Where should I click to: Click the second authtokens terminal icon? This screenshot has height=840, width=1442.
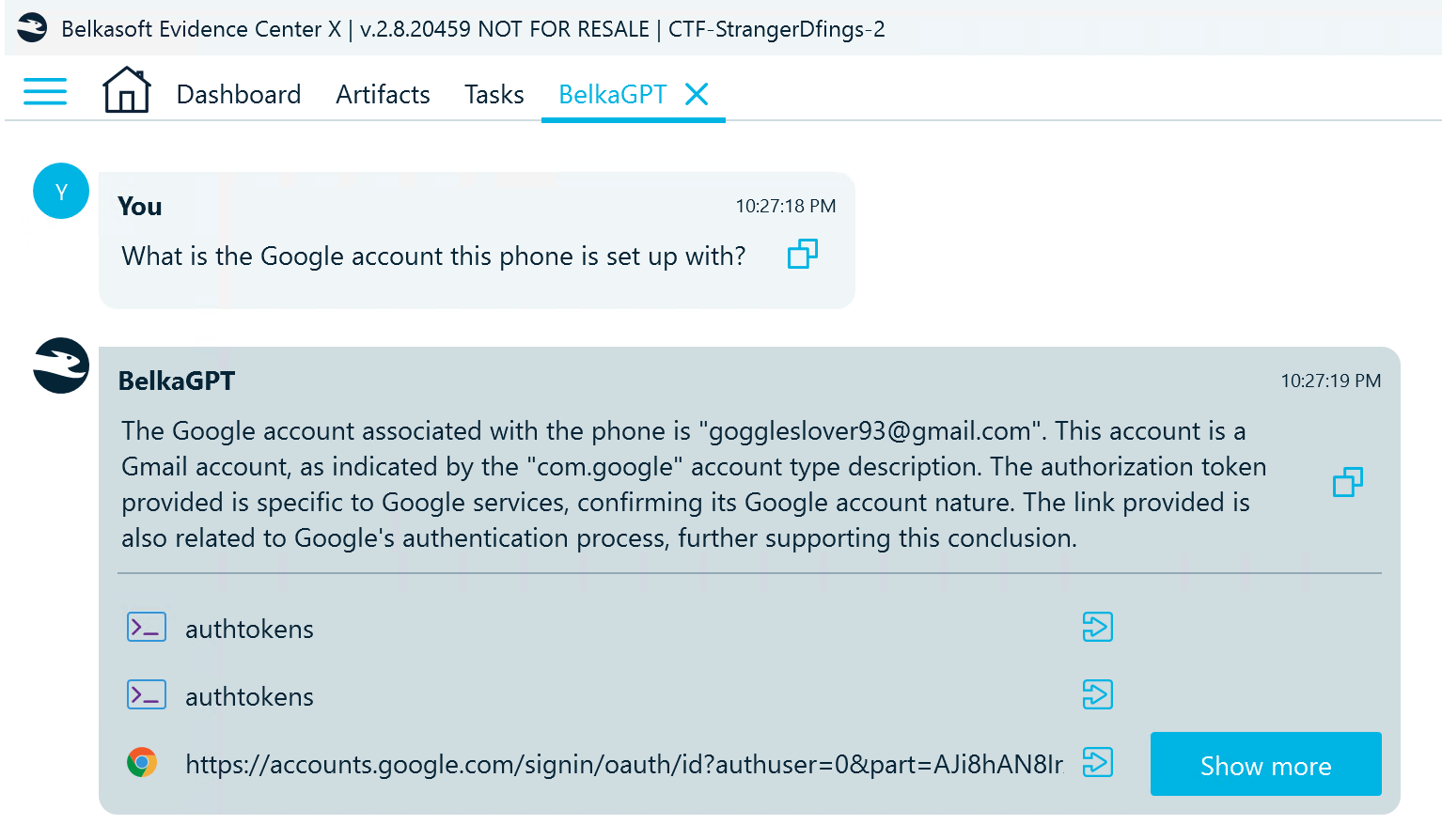tap(147, 694)
